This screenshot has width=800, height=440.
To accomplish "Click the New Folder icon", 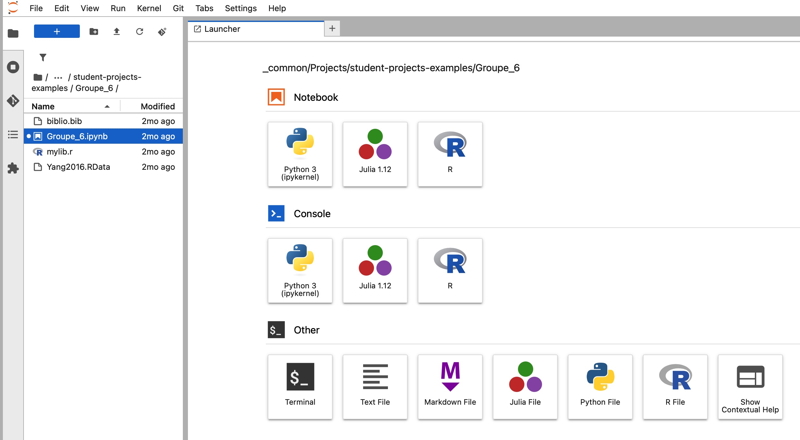I will (x=94, y=32).
